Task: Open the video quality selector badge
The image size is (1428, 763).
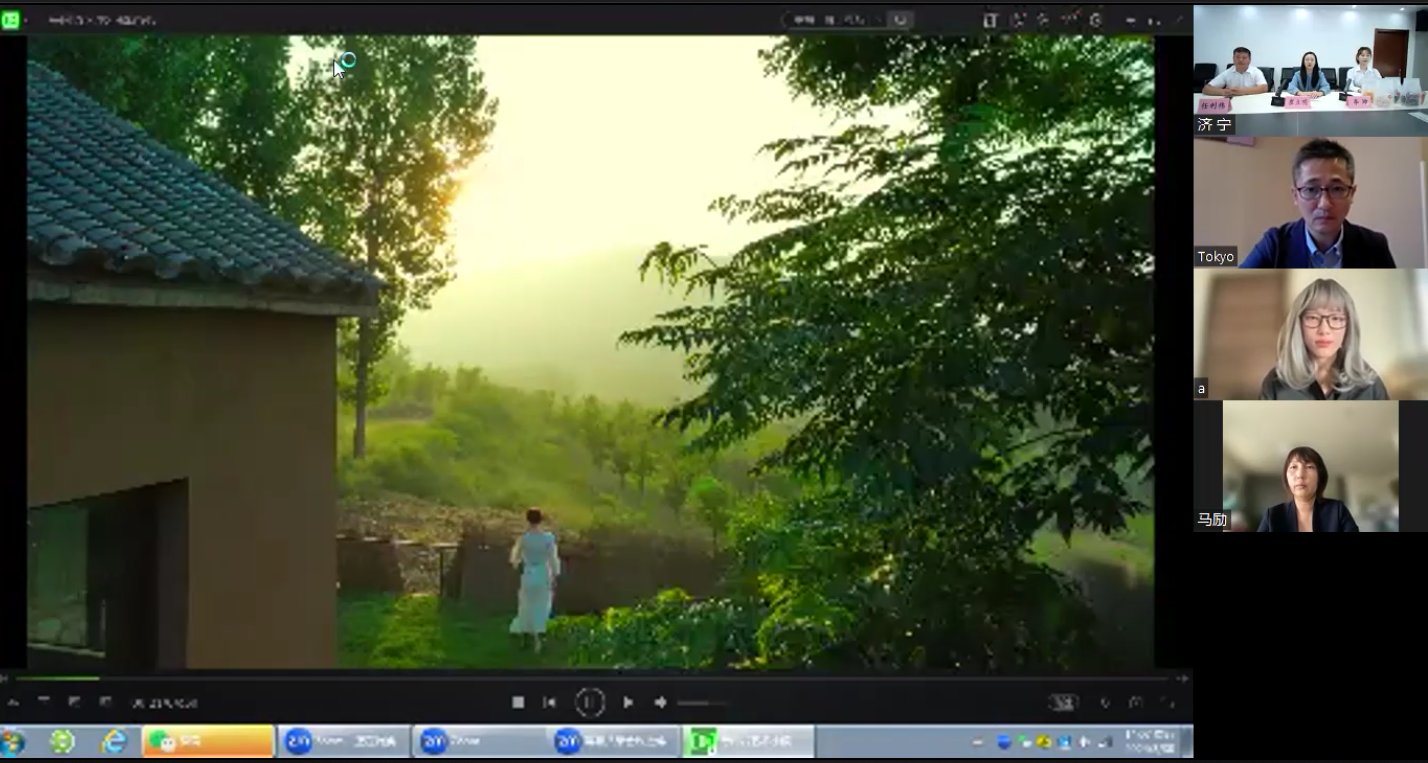Action: [1062, 703]
